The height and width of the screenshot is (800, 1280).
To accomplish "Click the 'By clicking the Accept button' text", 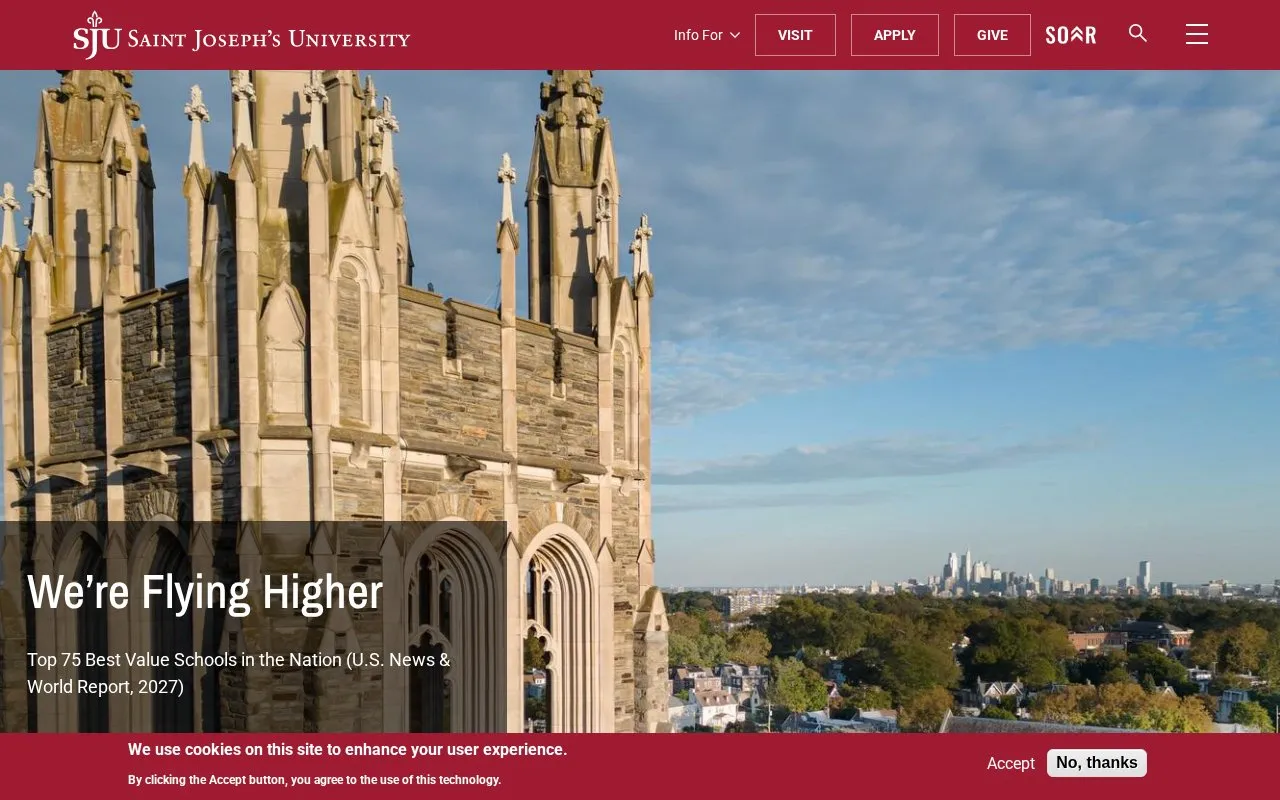I will pos(314,780).
